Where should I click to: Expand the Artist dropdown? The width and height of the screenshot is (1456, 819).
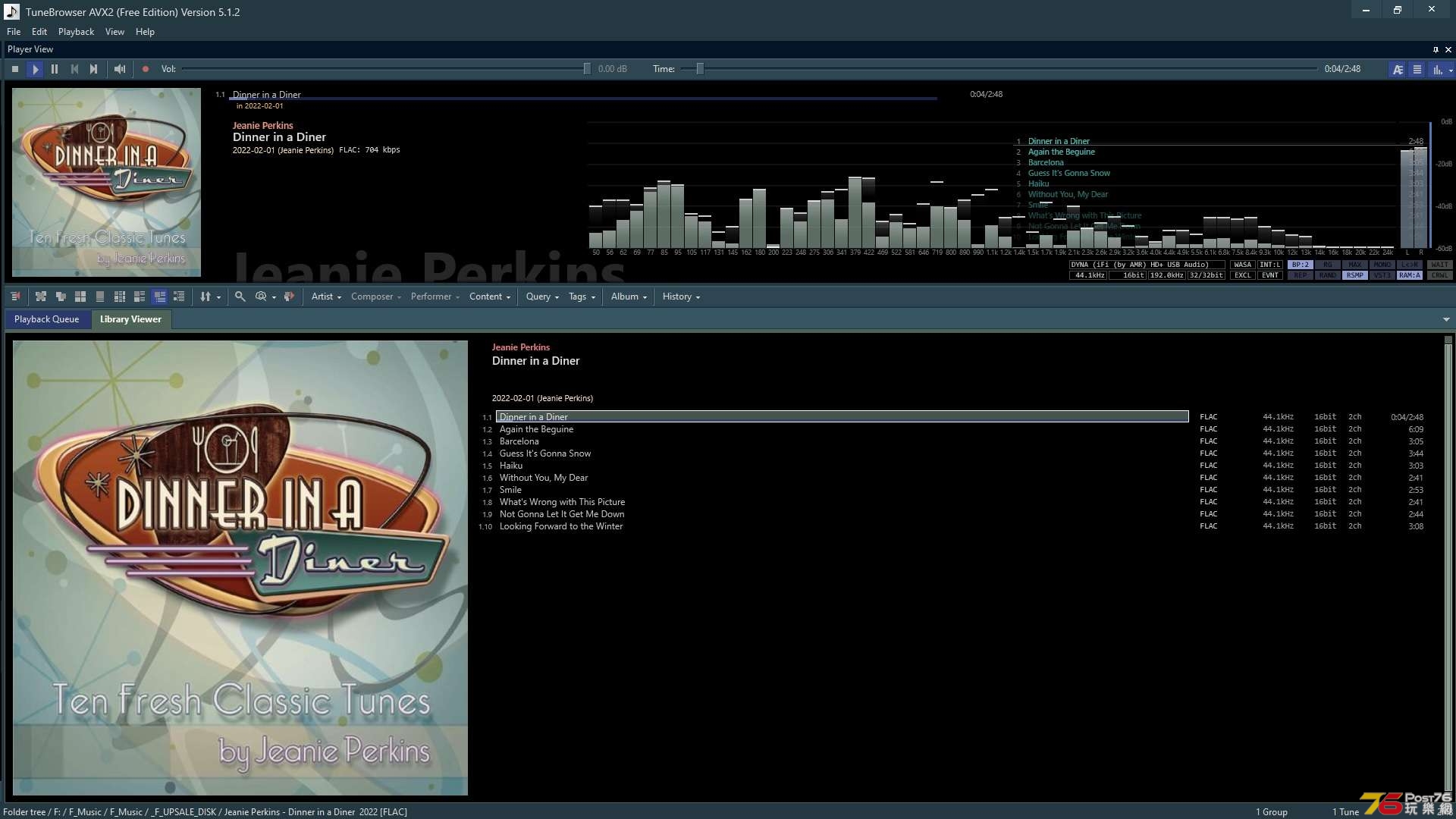point(326,297)
